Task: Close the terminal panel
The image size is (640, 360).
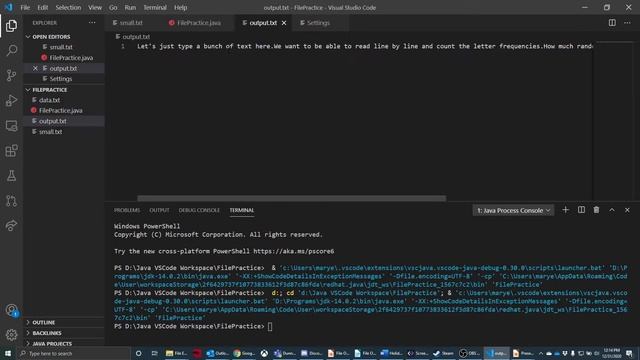Action: click(627, 210)
